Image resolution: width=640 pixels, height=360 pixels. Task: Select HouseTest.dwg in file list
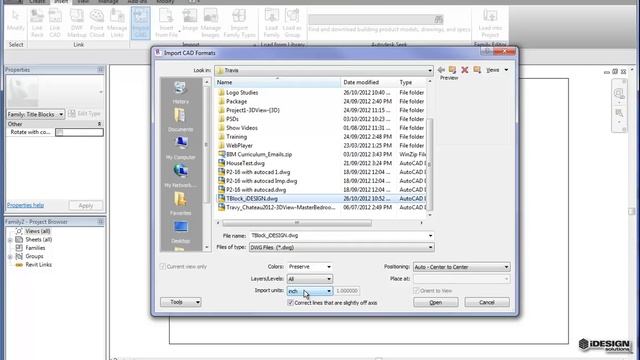(245, 163)
